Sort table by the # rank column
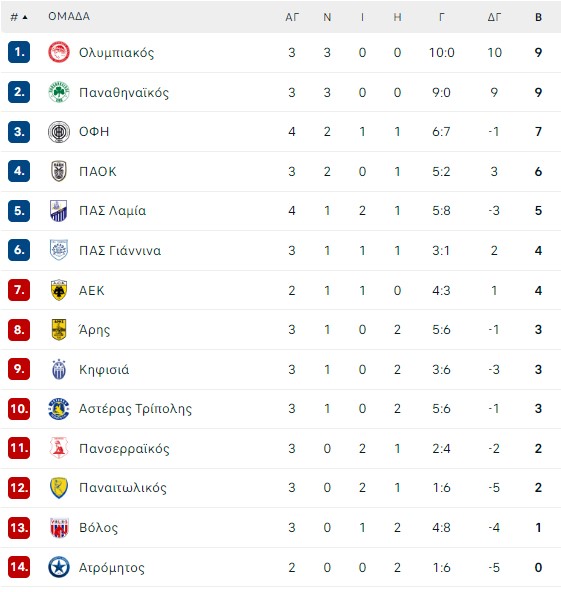The width and height of the screenshot is (561, 592). (x=18, y=17)
